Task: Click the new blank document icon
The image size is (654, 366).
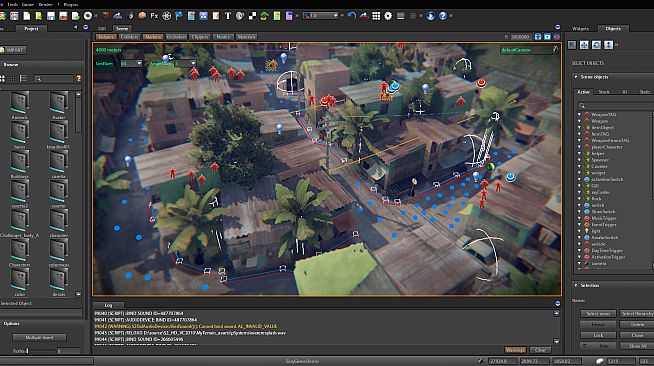Action: 27,16
